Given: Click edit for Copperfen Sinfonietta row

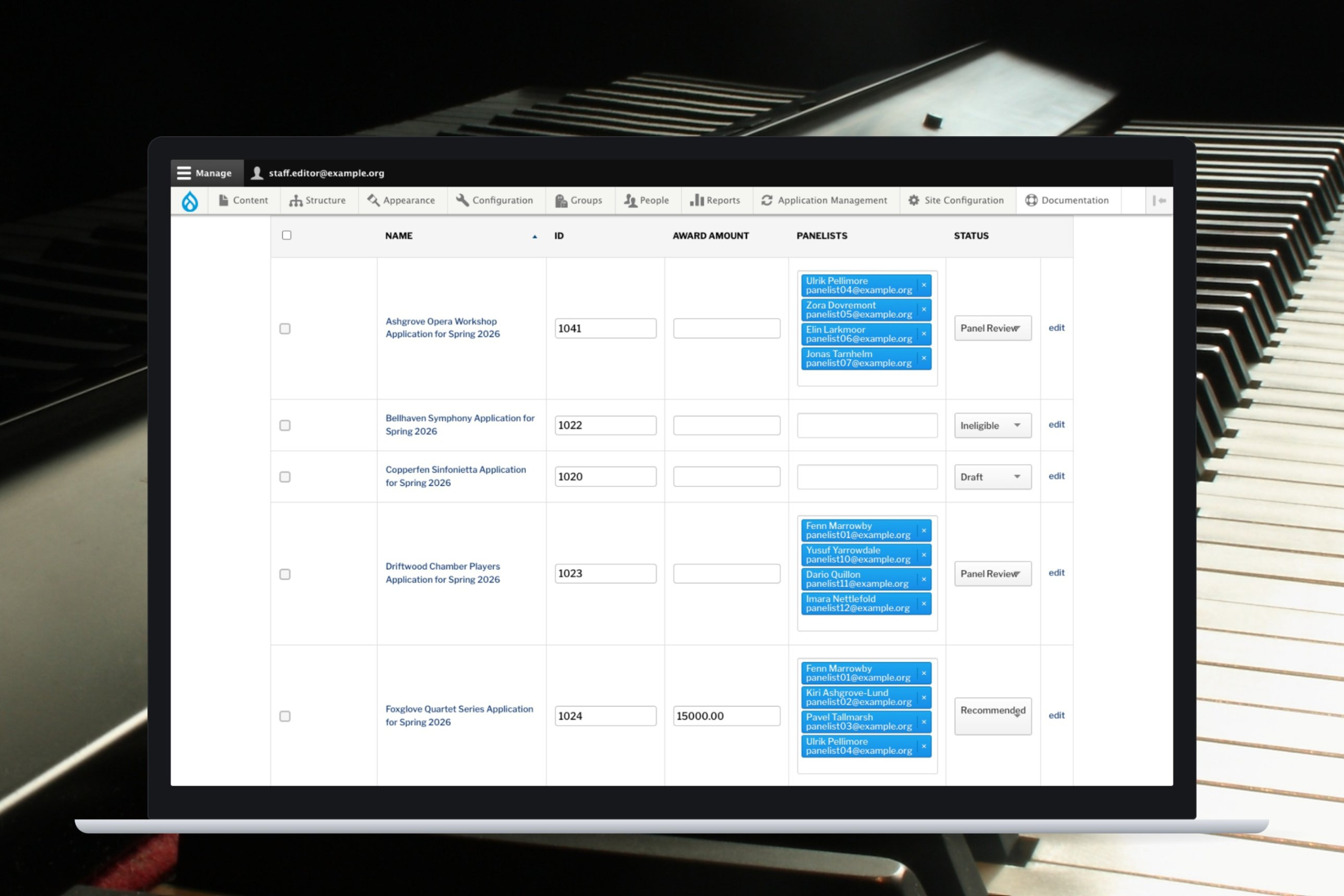Looking at the screenshot, I should click(1056, 476).
